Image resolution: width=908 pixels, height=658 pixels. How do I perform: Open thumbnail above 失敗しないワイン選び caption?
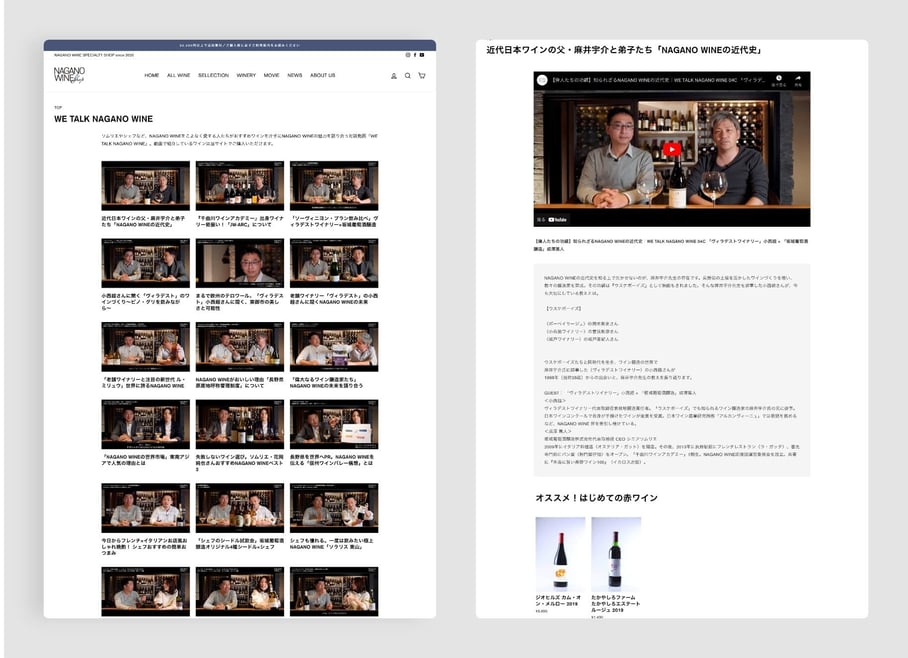240,424
